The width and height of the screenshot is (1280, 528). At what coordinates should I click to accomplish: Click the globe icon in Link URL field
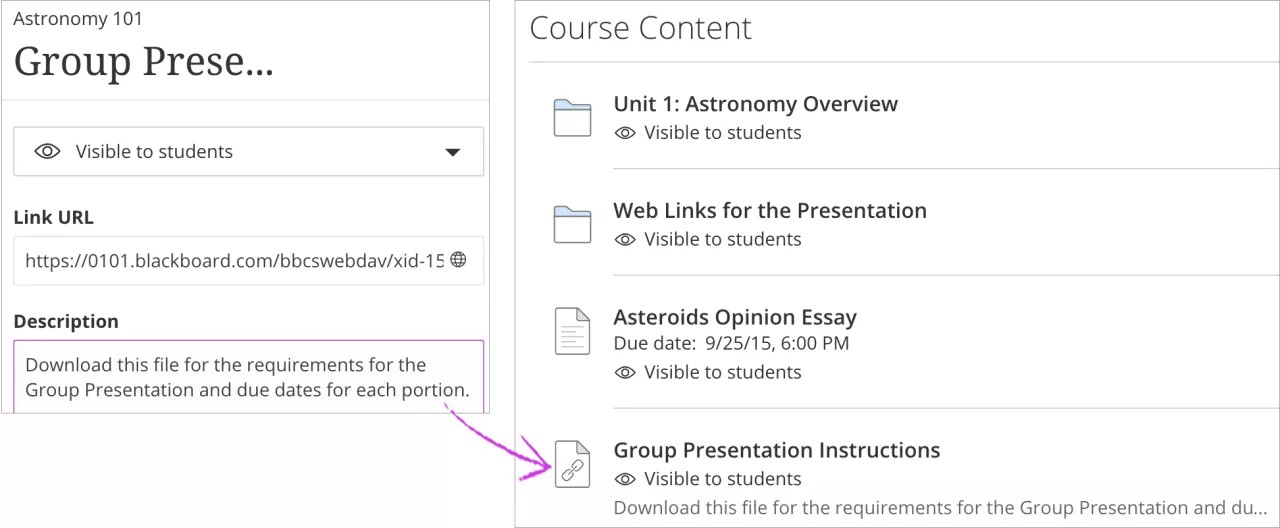pyautogui.click(x=458, y=260)
